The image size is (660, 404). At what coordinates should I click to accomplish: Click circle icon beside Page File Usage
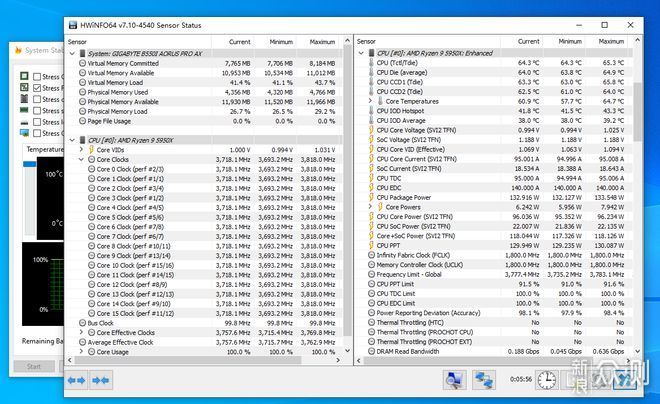pos(82,121)
